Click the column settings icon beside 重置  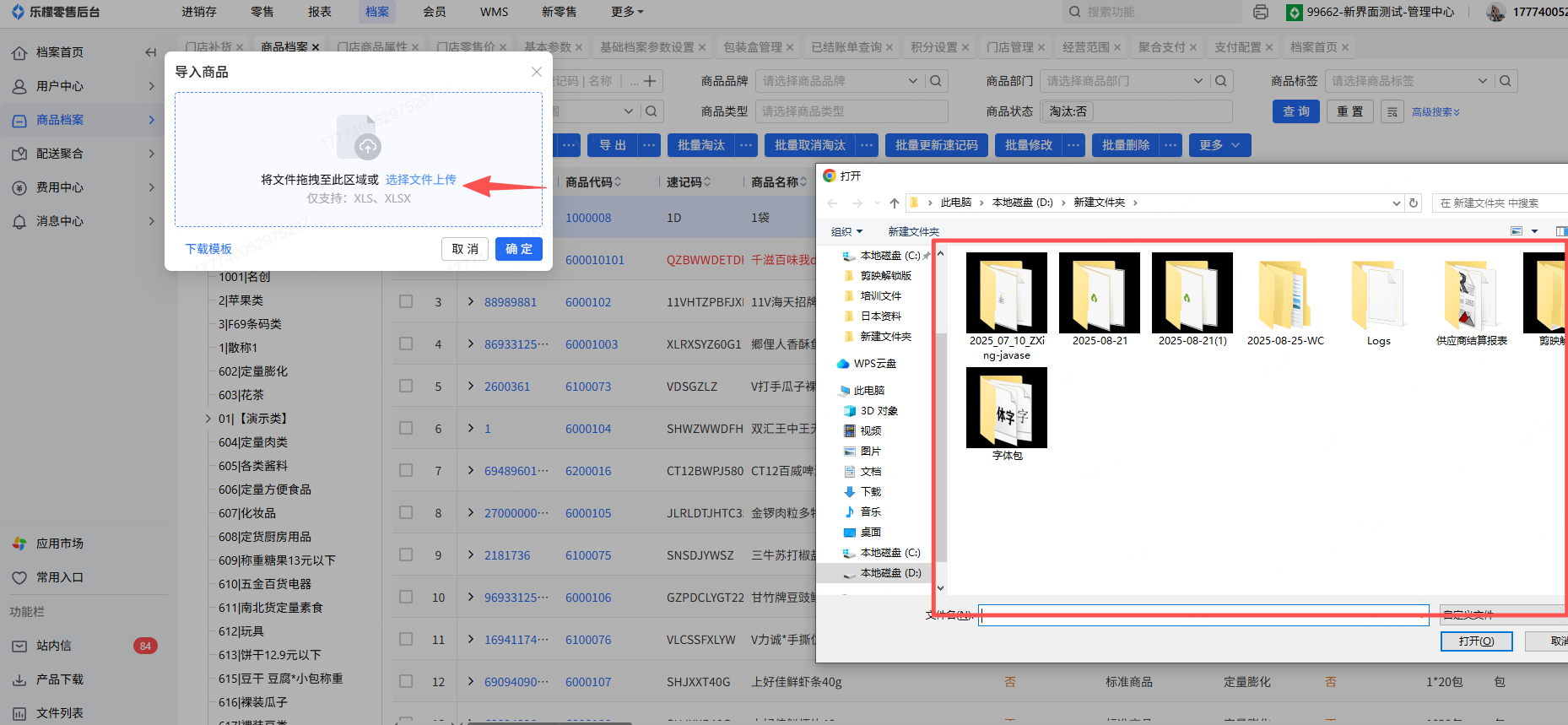coord(1392,111)
